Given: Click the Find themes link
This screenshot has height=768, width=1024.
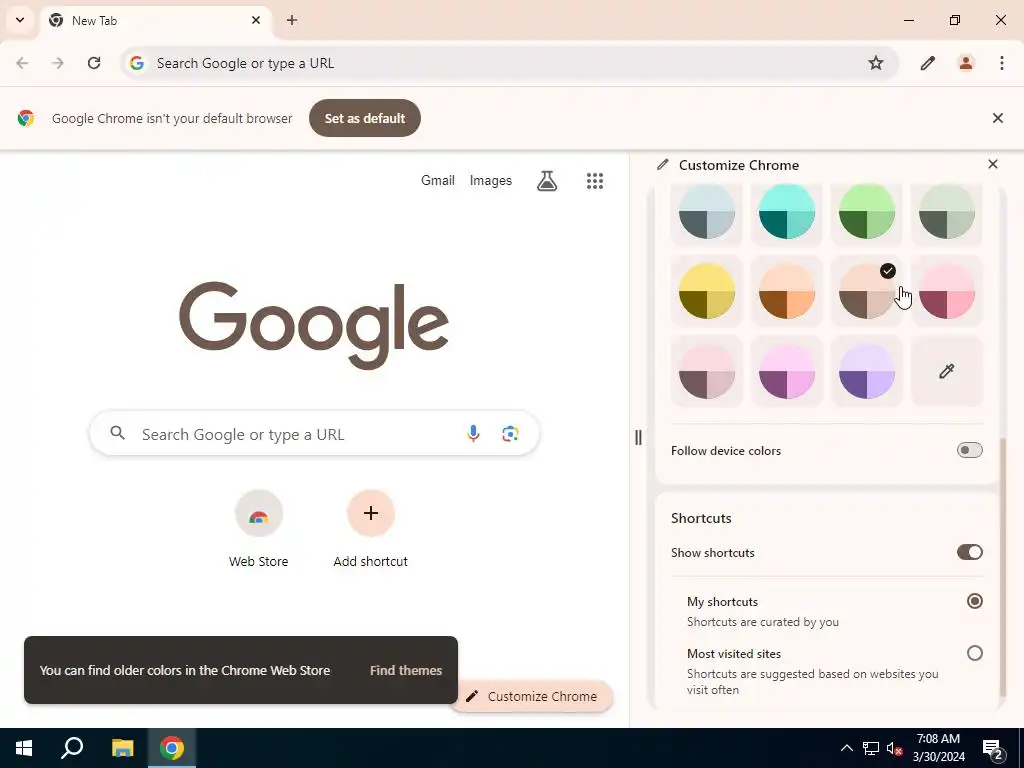Looking at the screenshot, I should tap(406, 670).
